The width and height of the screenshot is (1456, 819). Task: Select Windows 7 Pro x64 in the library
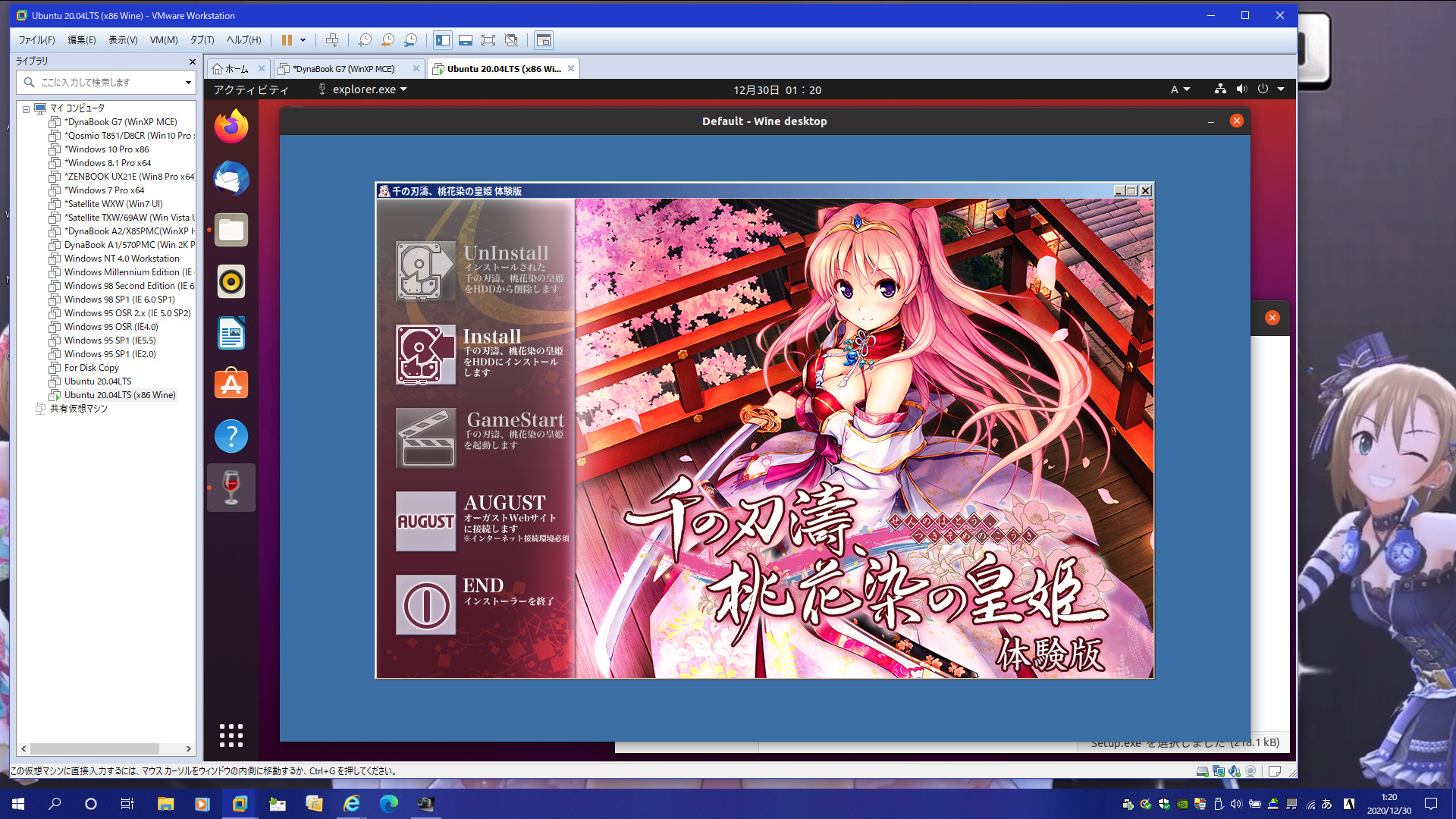(104, 190)
